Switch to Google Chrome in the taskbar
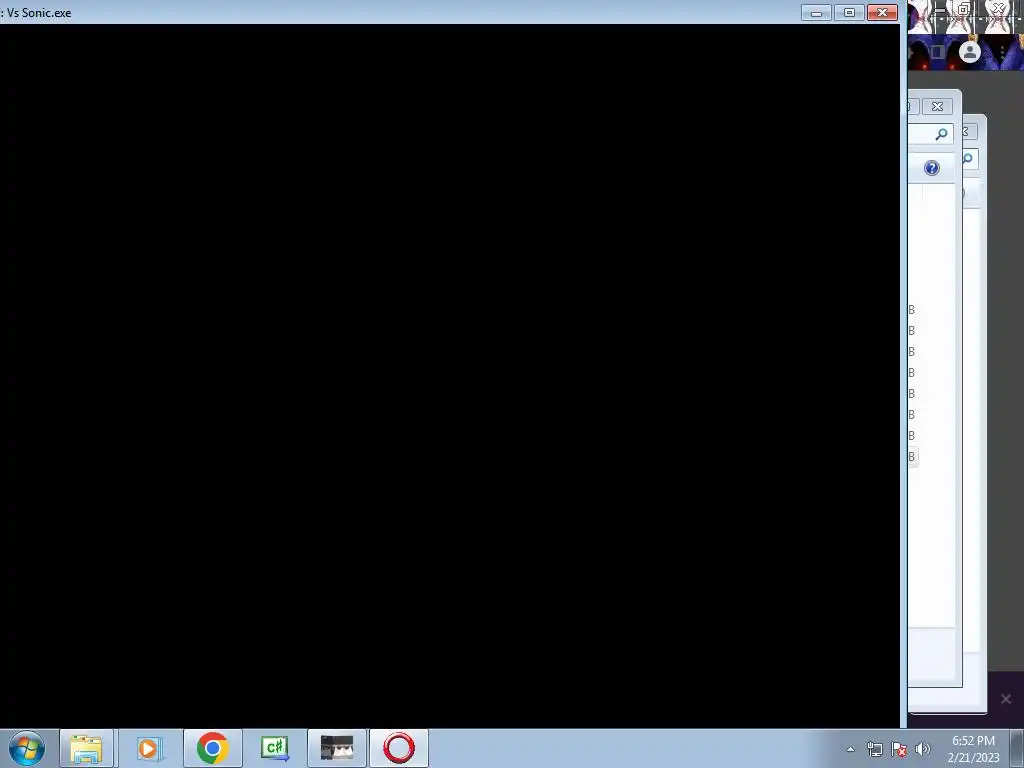 pos(212,748)
